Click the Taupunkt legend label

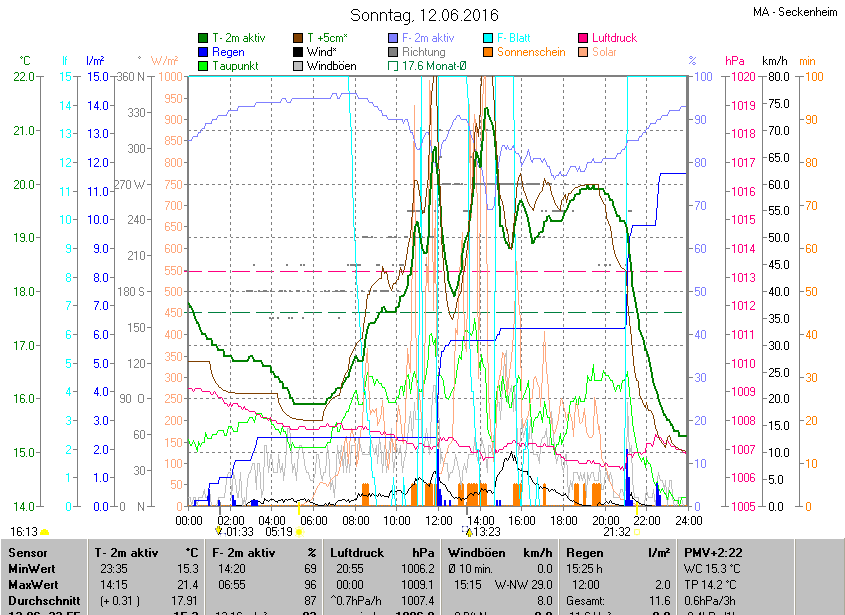click(235, 66)
